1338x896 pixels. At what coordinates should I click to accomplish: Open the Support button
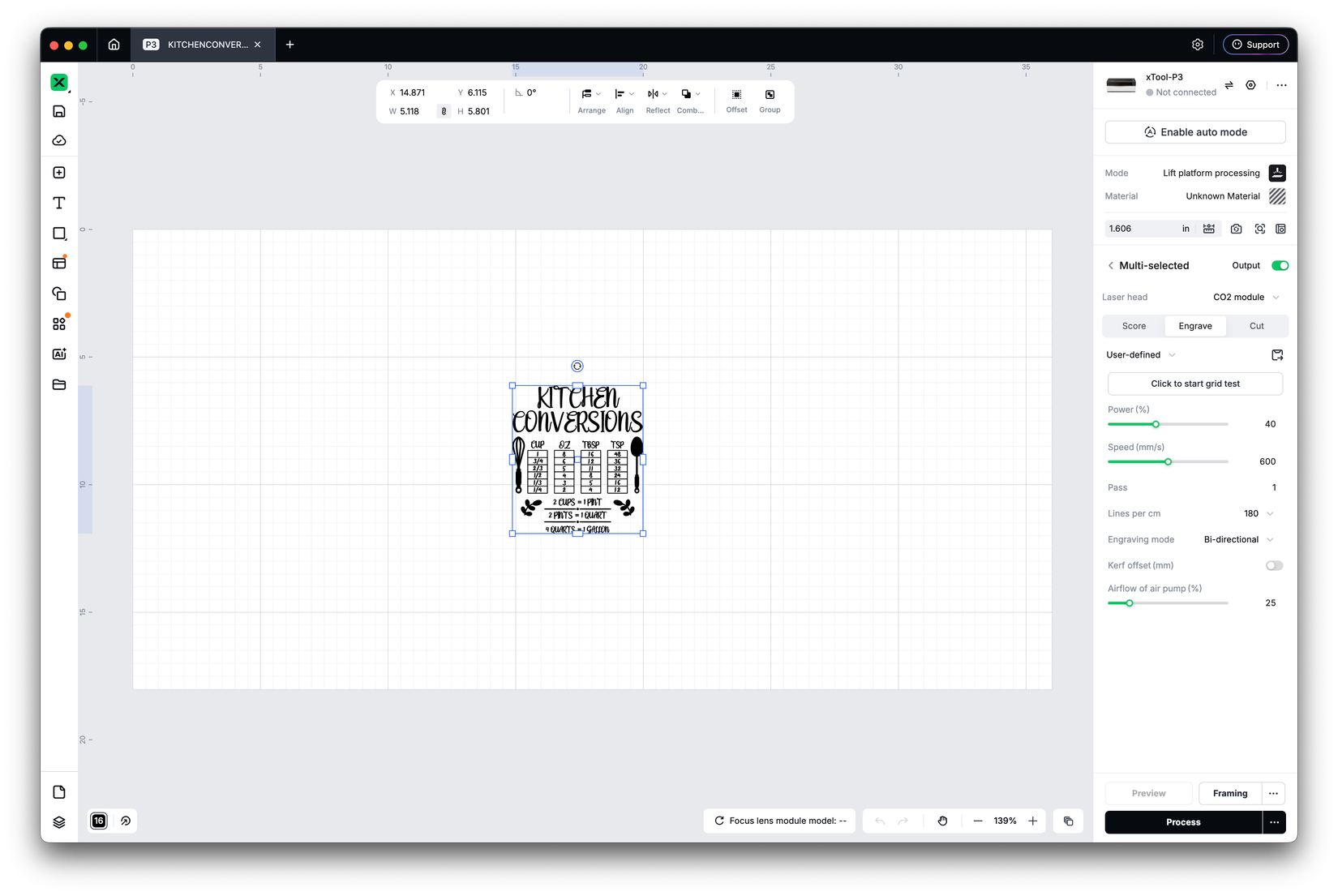pyautogui.click(x=1255, y=45)
